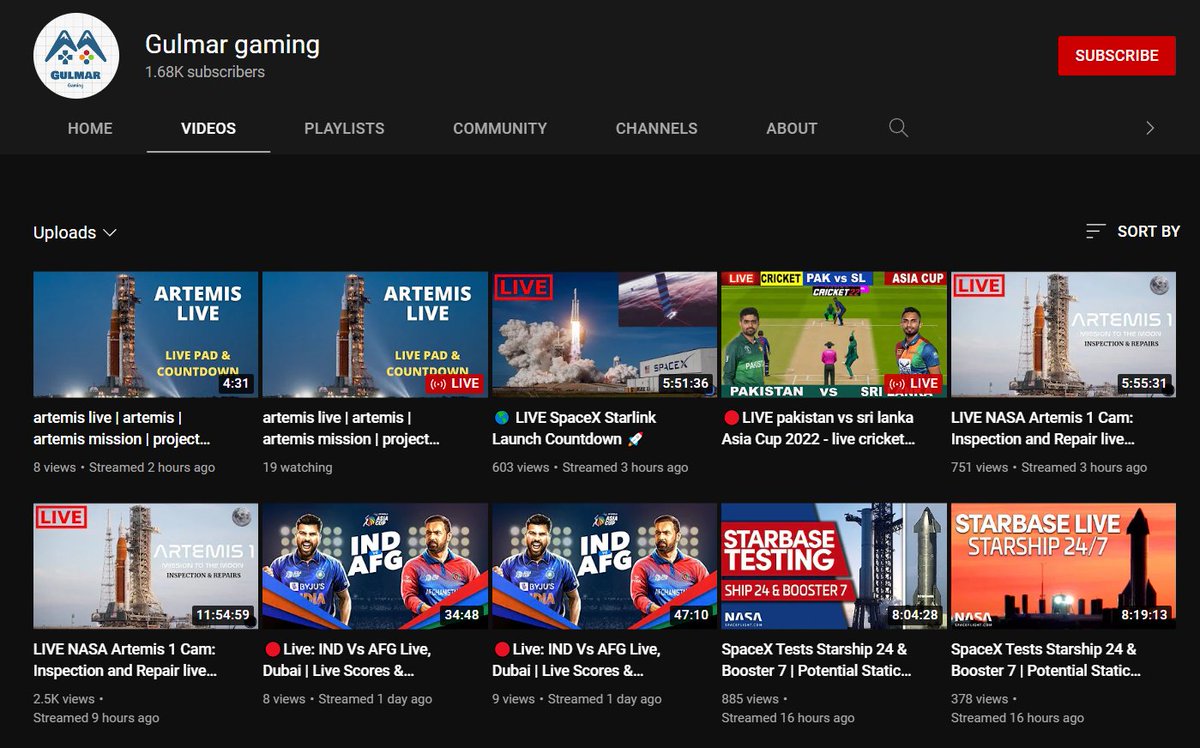
Task: Open the artemis live title with 19 watching
Action: (x=351, y=428)
